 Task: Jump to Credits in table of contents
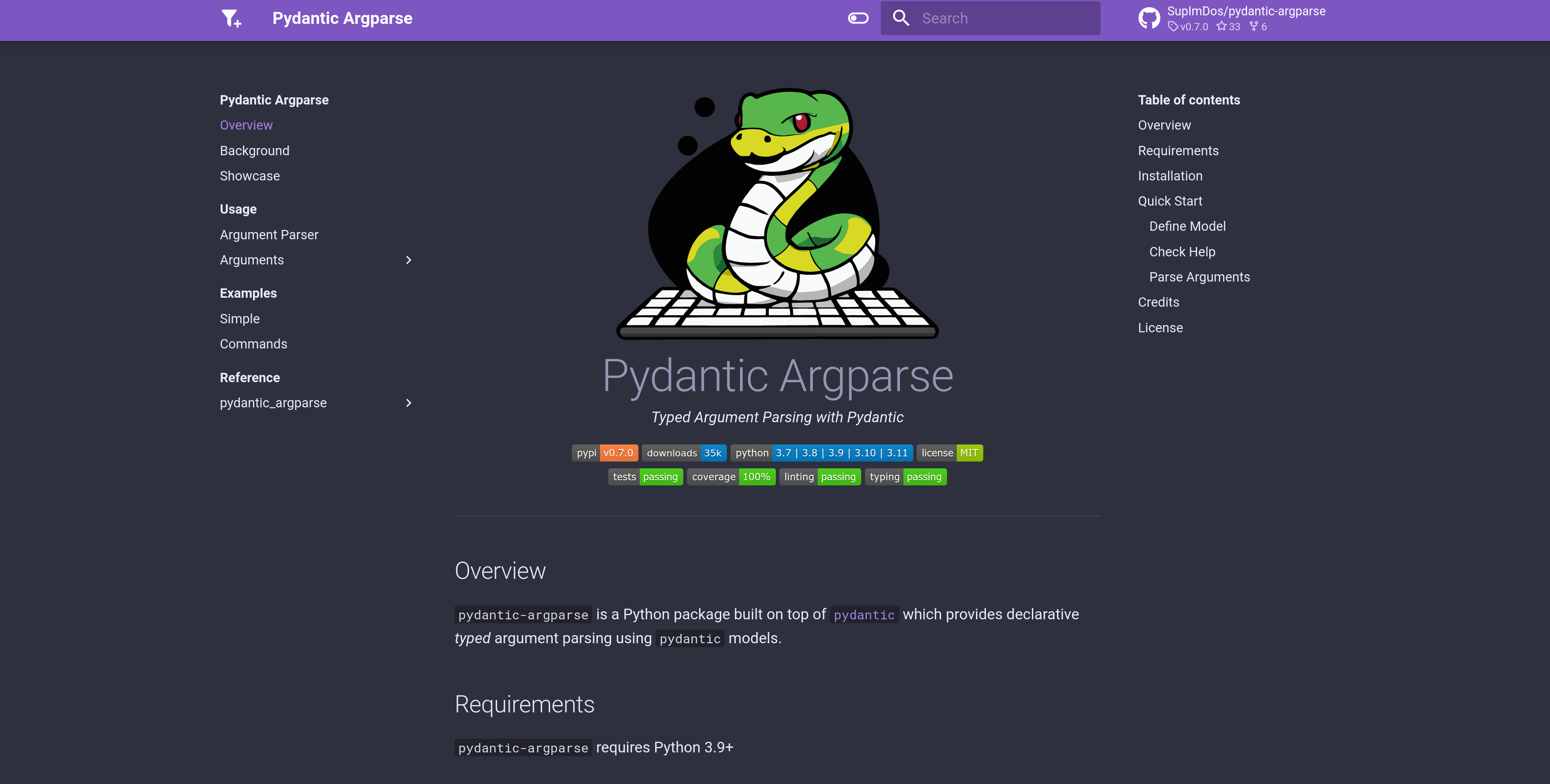[x=1158, y=302]
